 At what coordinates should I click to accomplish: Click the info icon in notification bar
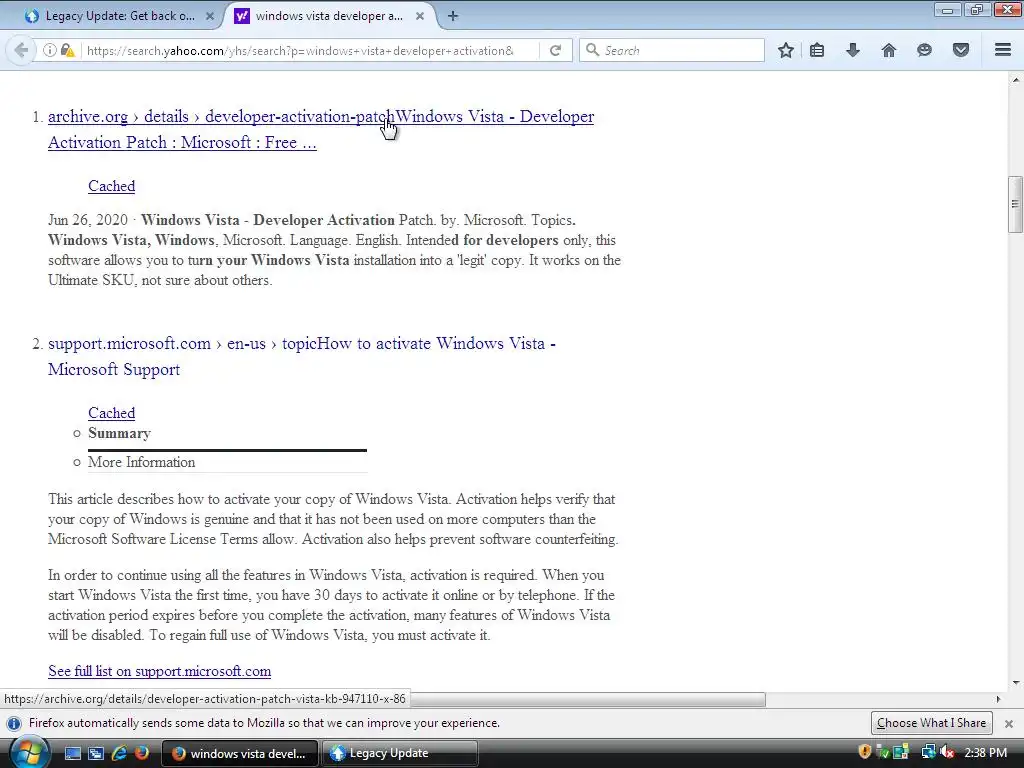pos(14,724)
